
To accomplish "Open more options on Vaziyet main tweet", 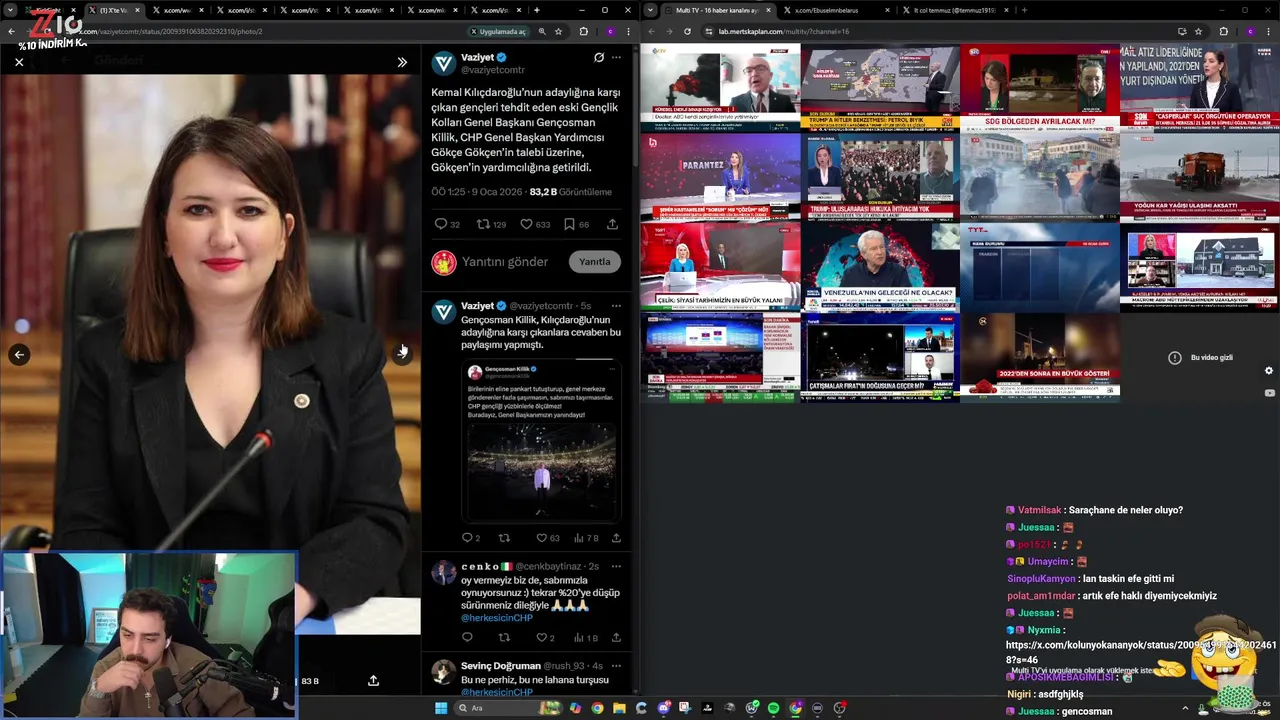I will pos(617,57).
